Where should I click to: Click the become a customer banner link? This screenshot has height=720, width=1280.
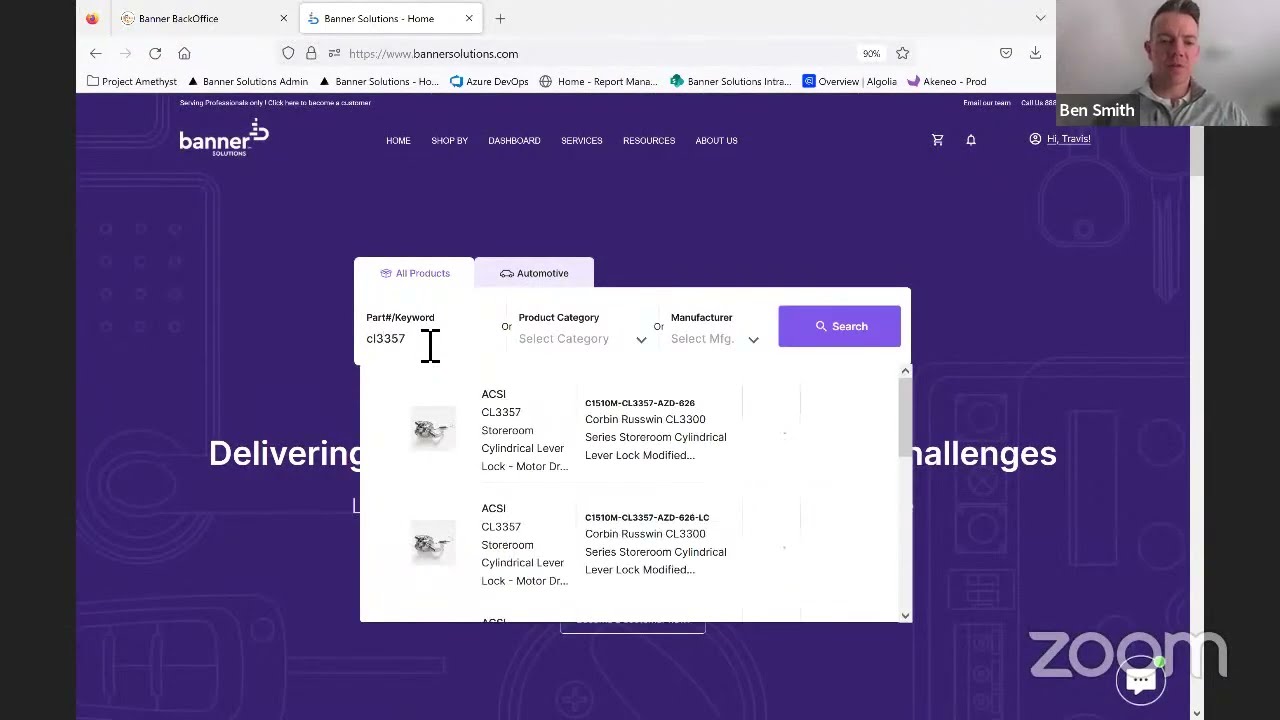pyautogui.click(x=275, y=103)
